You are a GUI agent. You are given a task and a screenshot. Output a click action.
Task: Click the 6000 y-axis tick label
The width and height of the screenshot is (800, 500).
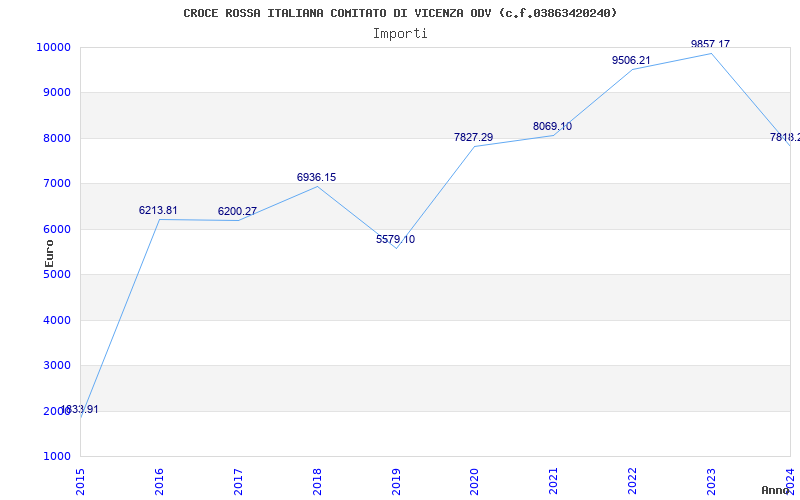(x=56, y=229)
